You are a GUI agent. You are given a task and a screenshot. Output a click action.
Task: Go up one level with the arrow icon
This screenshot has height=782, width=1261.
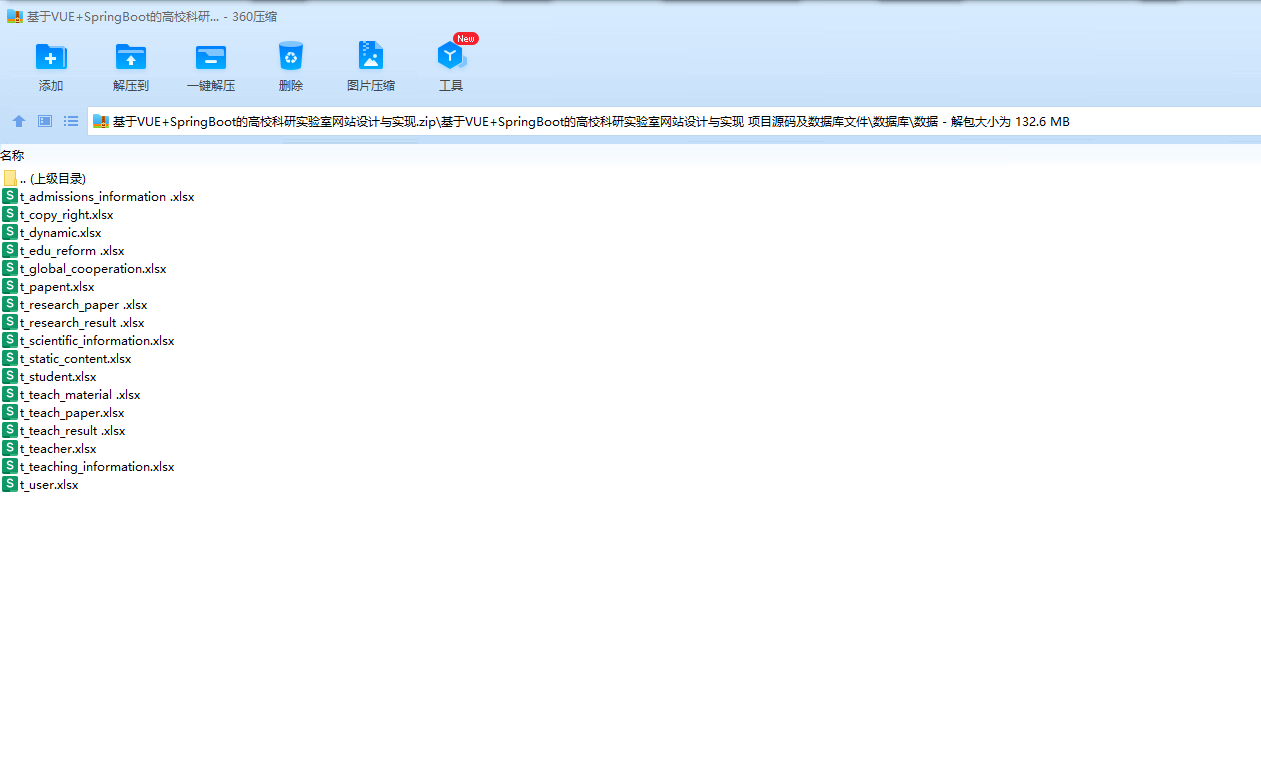point(19,121)
